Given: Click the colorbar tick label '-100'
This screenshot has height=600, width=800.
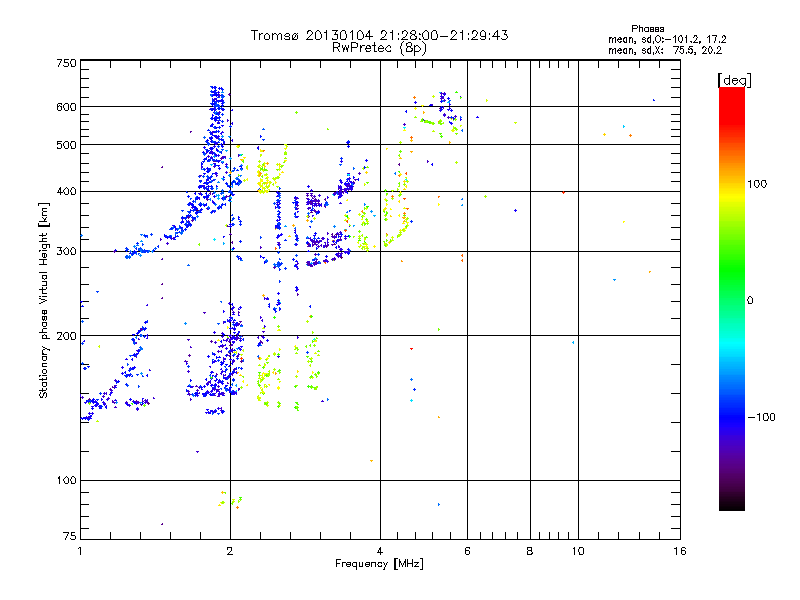Looking at the screenshot, I should (x=761, y=417).
